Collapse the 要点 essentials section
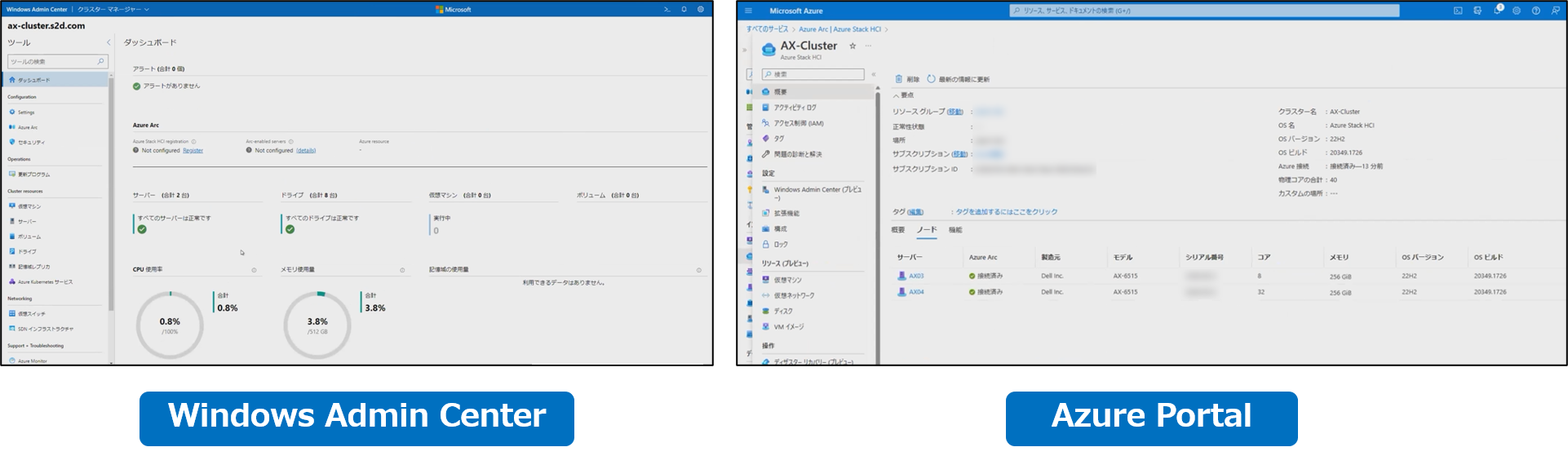1568x456 pixels. pyautogui.click(x=903, y=95)
